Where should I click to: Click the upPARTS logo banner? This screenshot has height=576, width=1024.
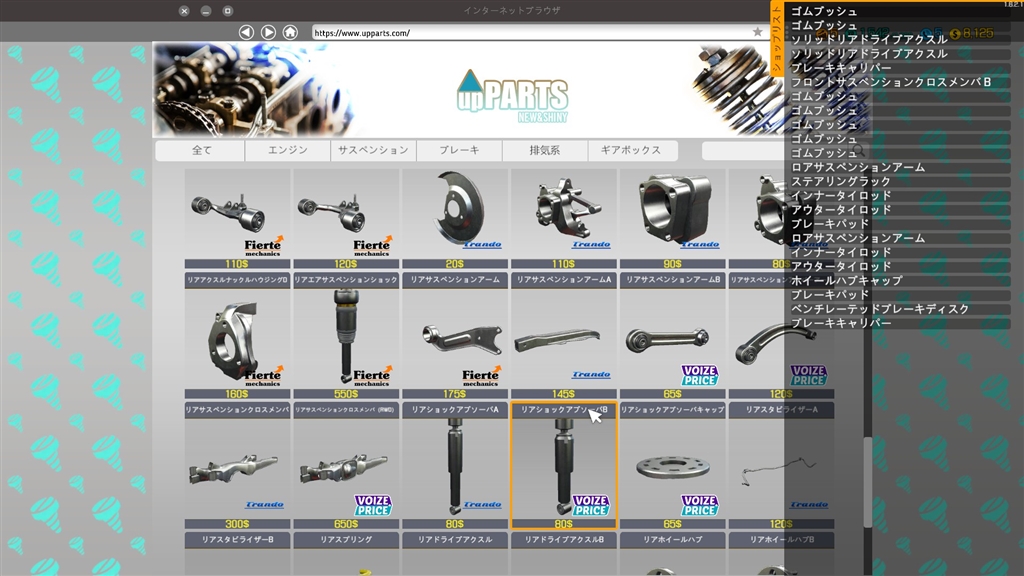point(512,98)
